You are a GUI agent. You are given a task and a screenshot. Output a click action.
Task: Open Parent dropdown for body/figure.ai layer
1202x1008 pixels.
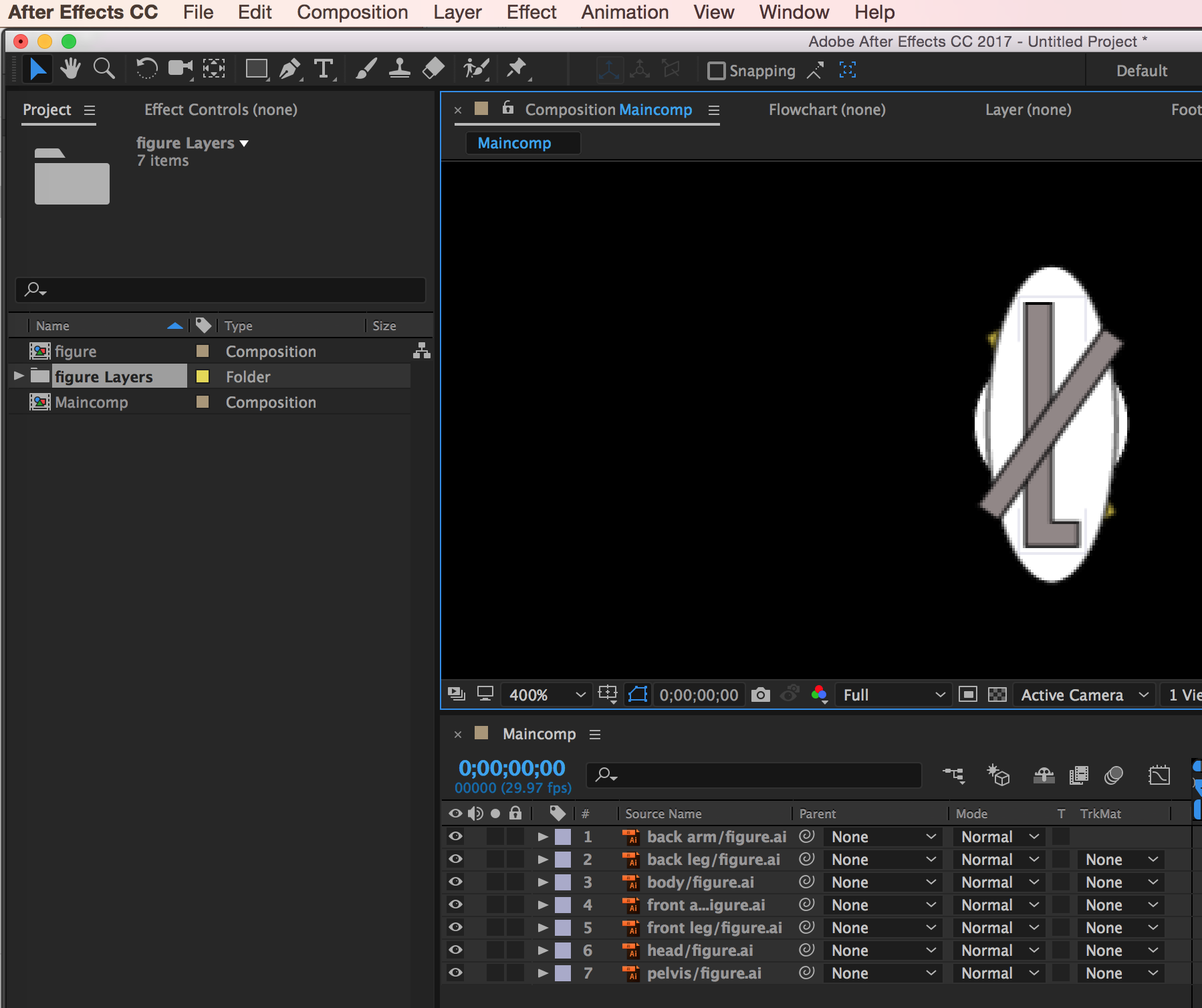click(882, 882)
